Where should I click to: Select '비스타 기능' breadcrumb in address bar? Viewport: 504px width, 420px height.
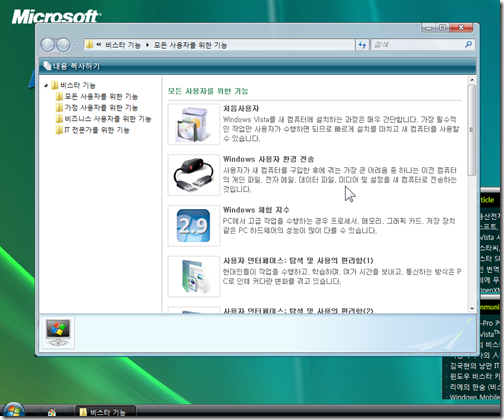pyautogui.click(x=123, y=45)
